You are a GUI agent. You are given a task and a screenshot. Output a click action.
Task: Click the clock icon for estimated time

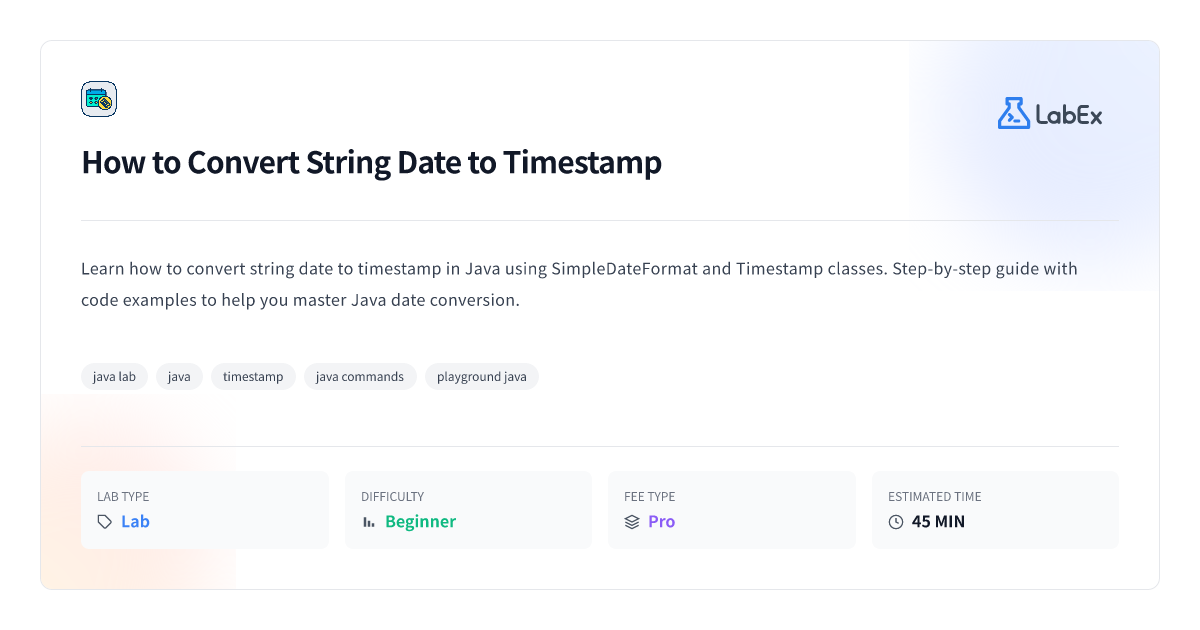pos(896,522)
